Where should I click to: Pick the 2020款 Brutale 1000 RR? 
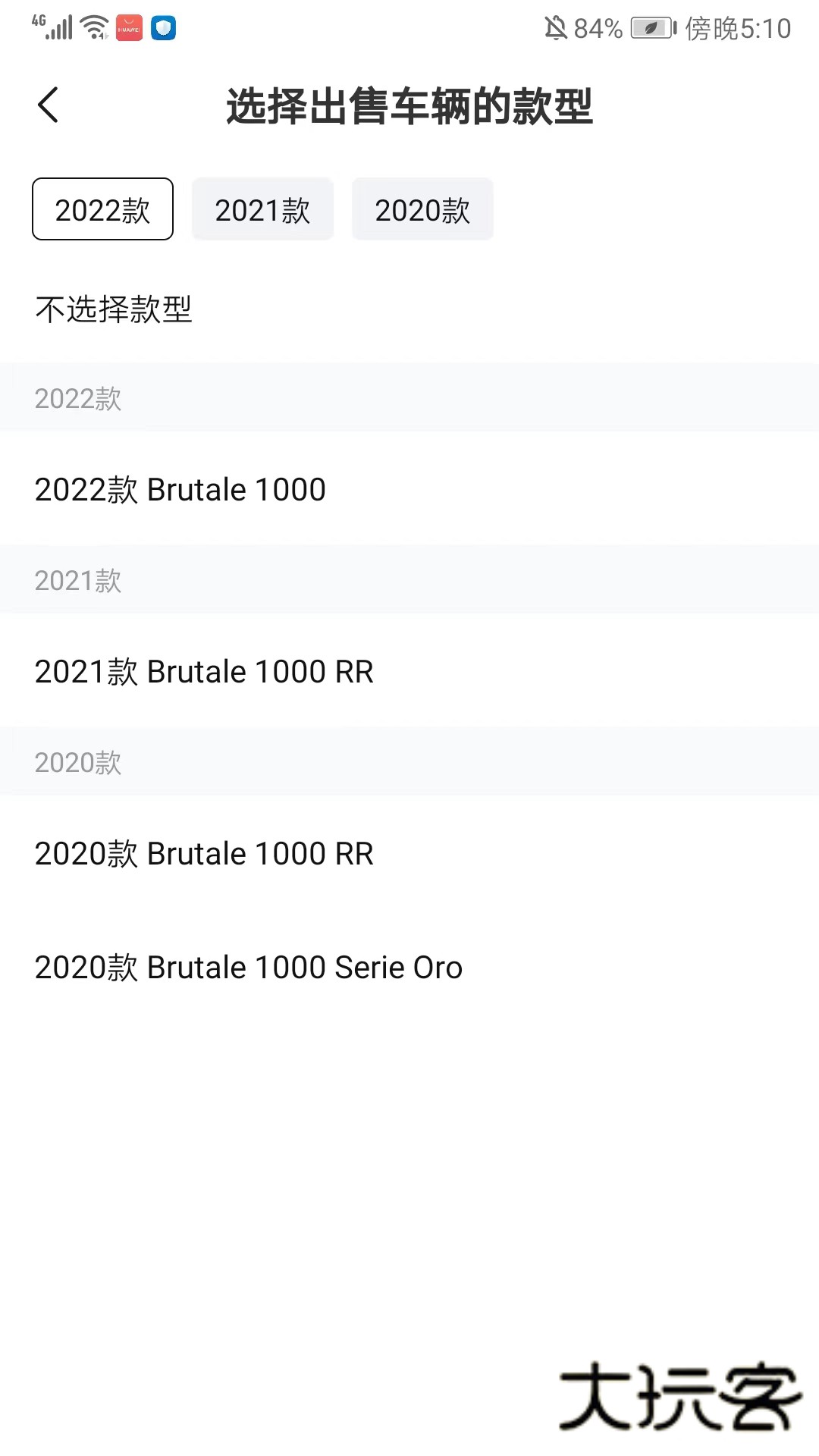pyautogui.click(x=204, y=854)
